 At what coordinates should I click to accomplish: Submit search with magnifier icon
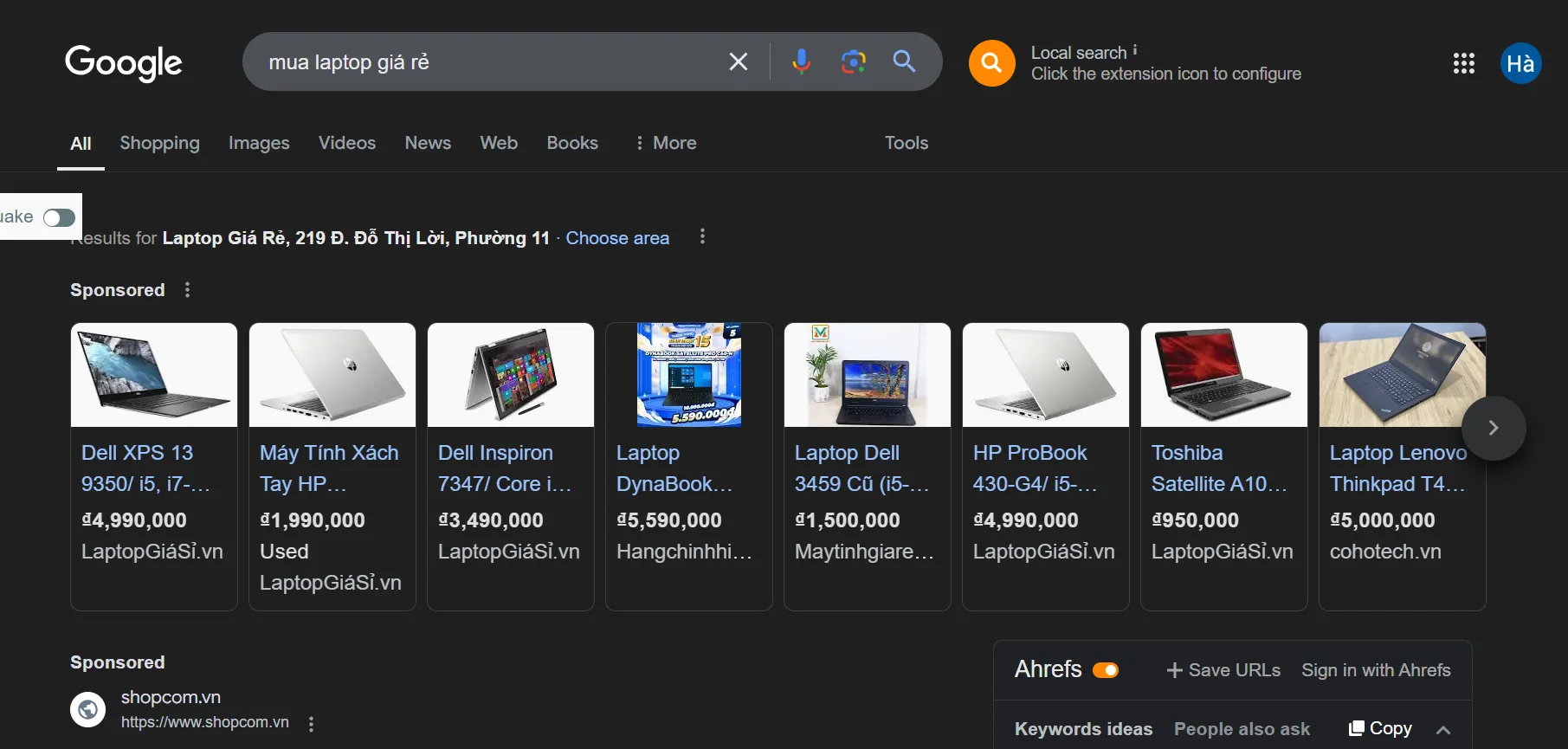tap(905, 61)
